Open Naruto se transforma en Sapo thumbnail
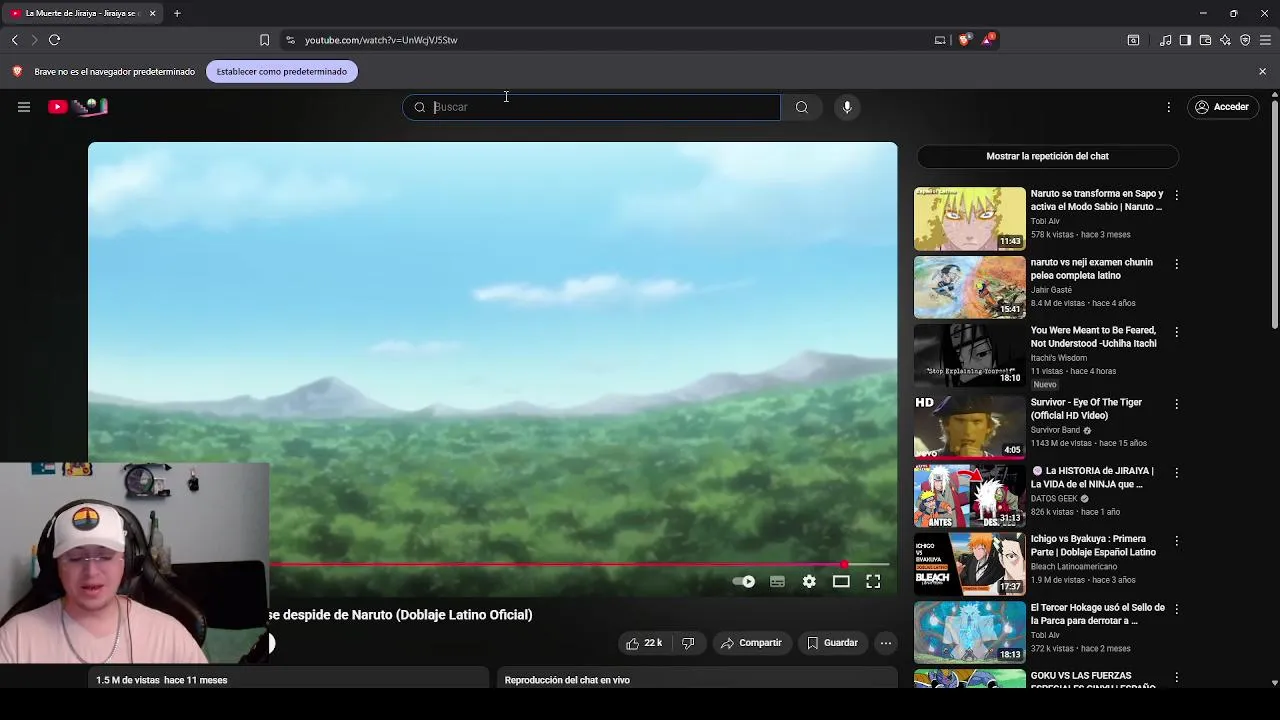 (969, 218)
